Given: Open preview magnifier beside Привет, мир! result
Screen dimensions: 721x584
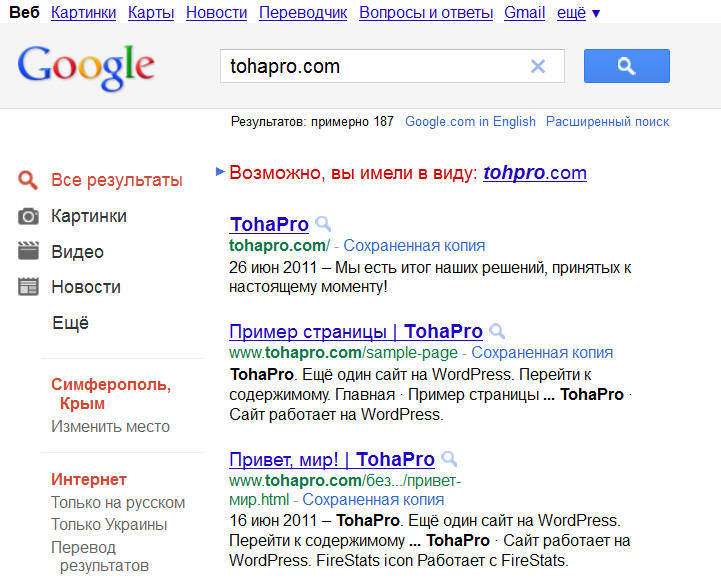Looking at the screenshot, I should pos(449,459).
